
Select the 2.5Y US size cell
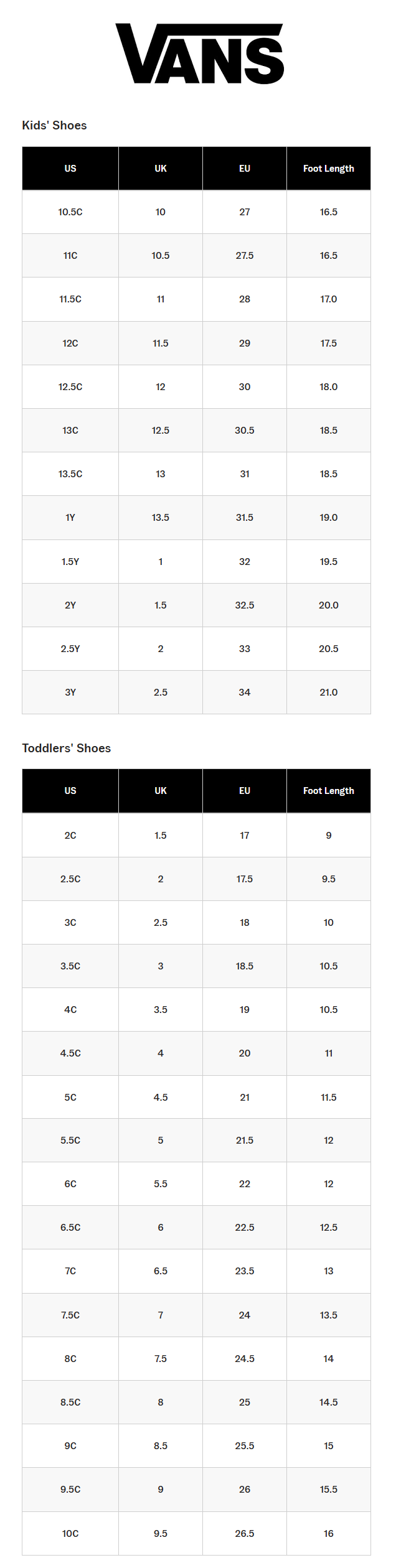(70, 649)
